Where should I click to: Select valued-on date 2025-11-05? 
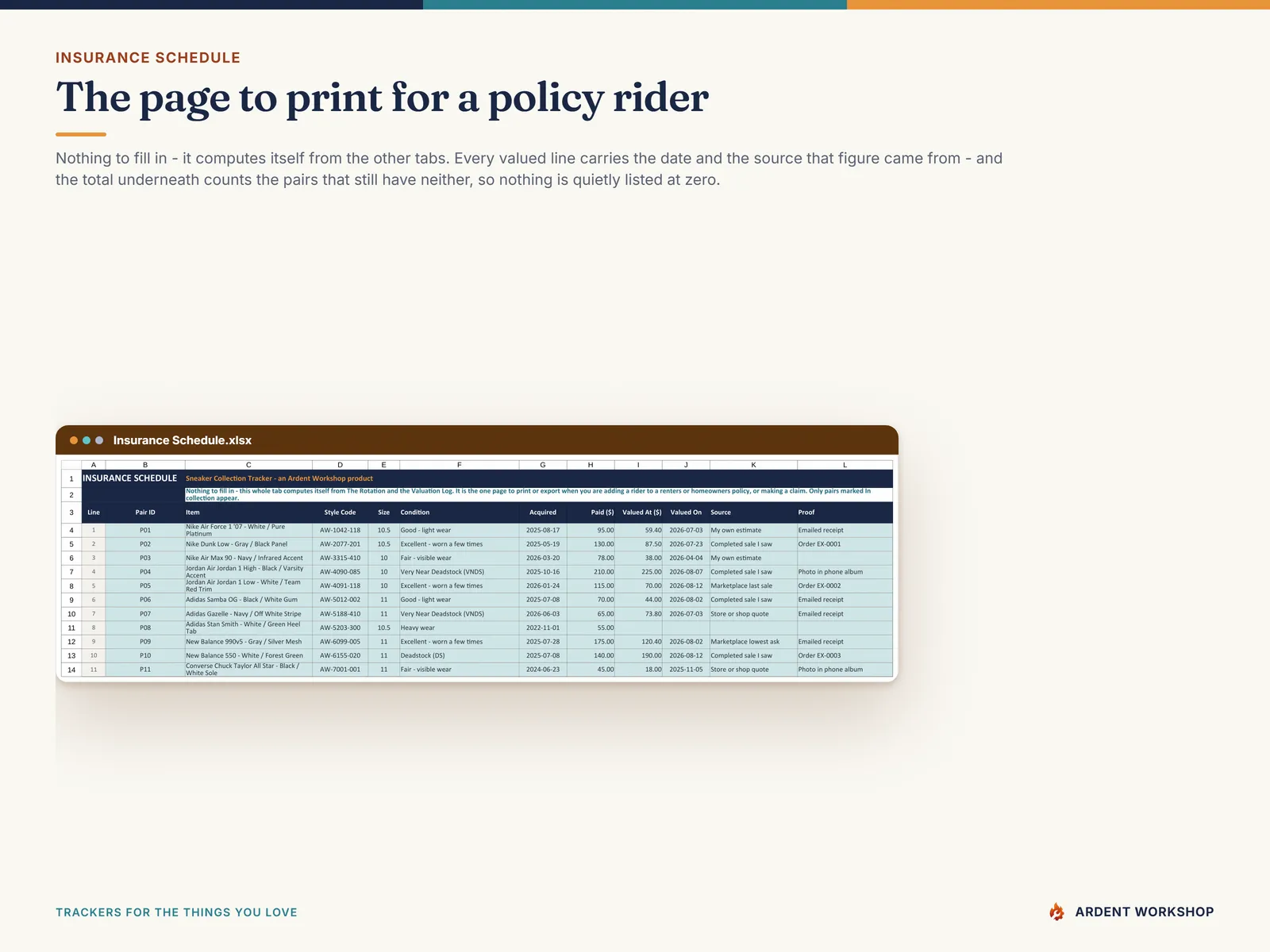point(686,670)
